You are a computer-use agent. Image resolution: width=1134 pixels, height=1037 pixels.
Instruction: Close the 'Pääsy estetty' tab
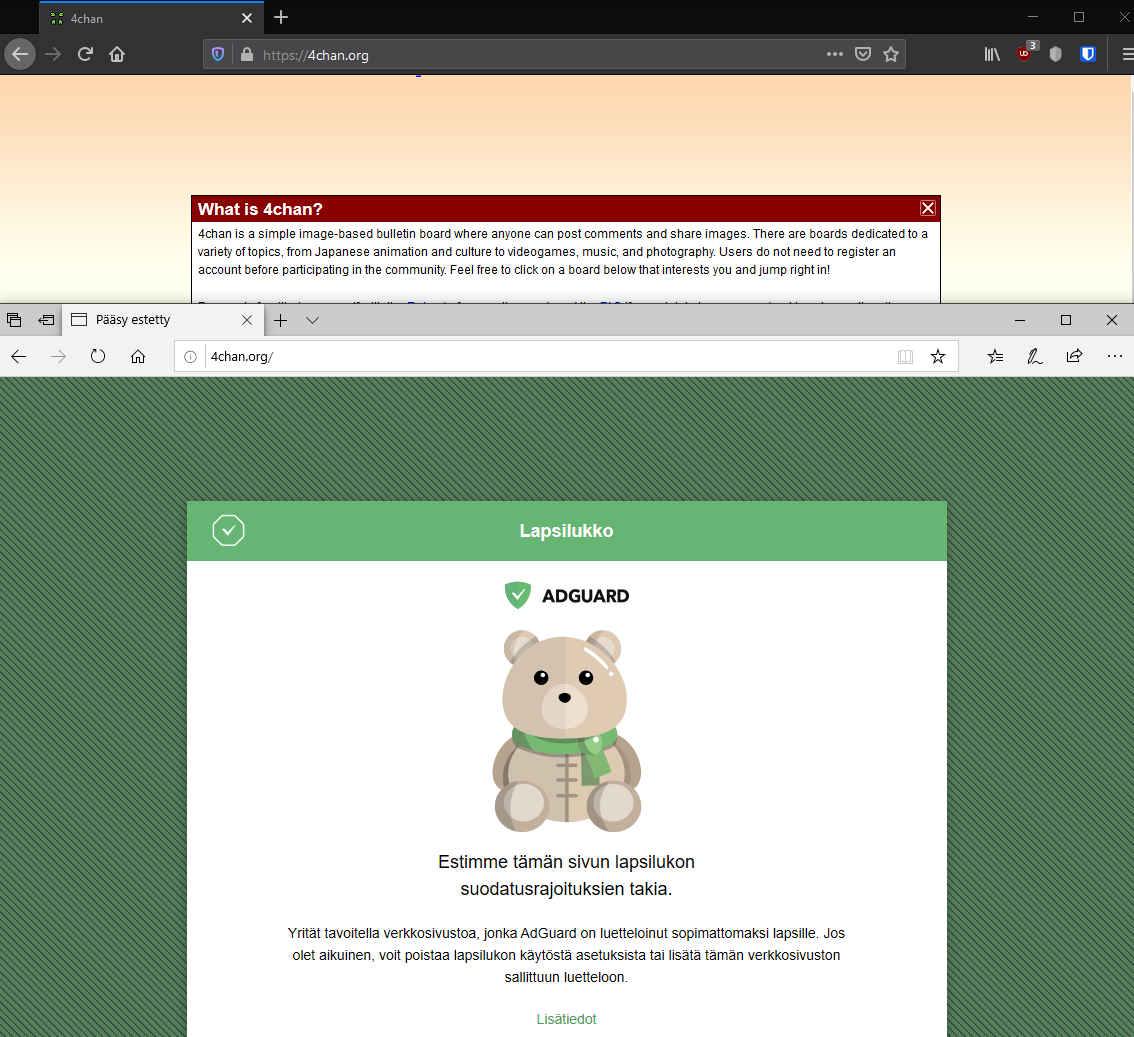247,320
